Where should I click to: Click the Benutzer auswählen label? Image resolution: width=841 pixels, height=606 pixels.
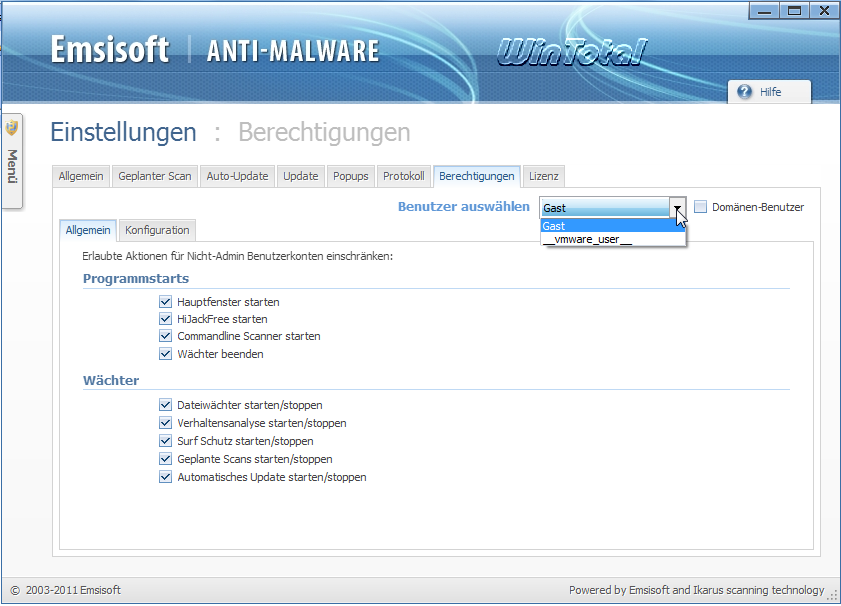click(x=463, y=207)
